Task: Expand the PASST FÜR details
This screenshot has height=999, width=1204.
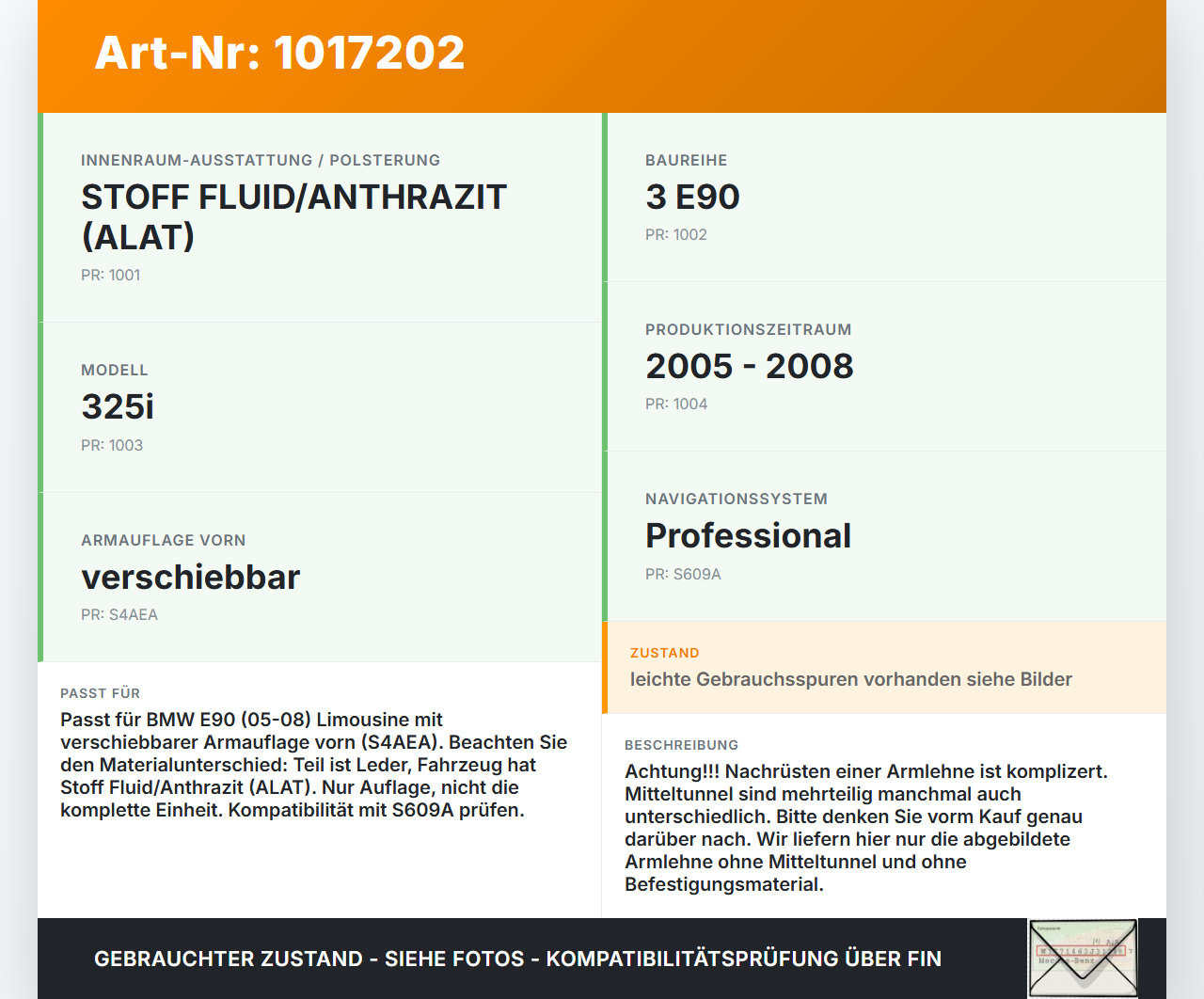Action: coord(315,765)
